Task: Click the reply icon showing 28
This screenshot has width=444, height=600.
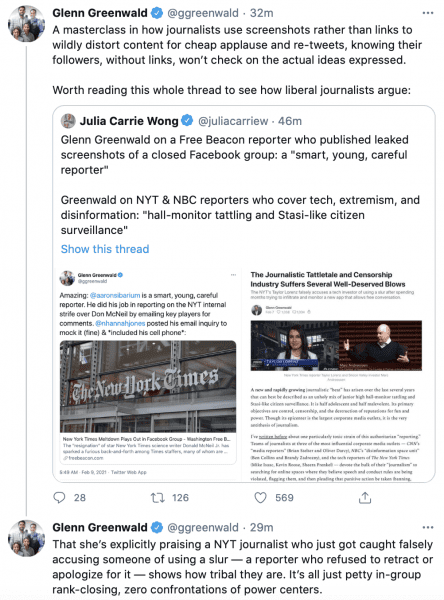Action: [59, 497]
